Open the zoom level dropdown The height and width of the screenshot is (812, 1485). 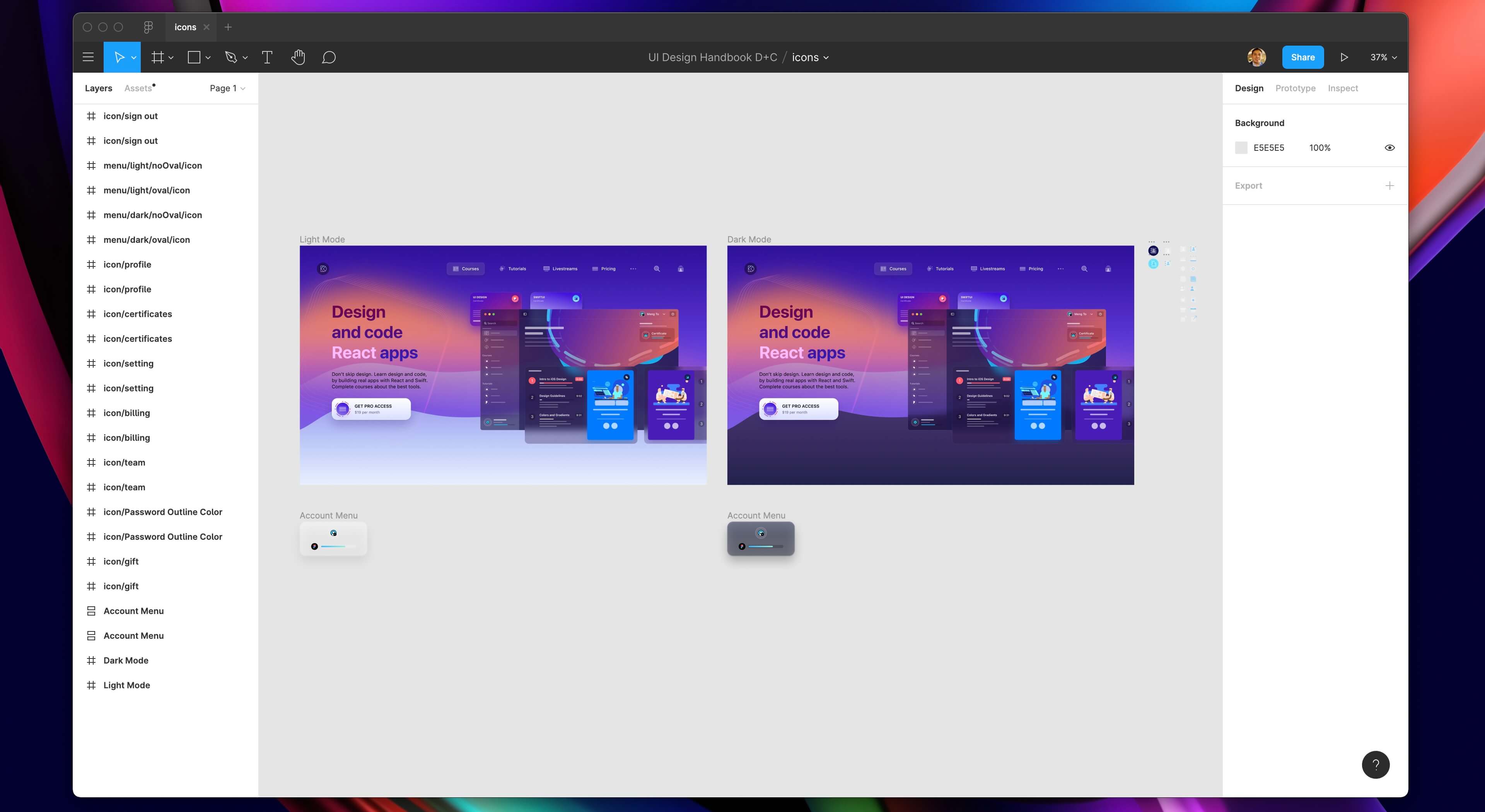(1383, 57)
